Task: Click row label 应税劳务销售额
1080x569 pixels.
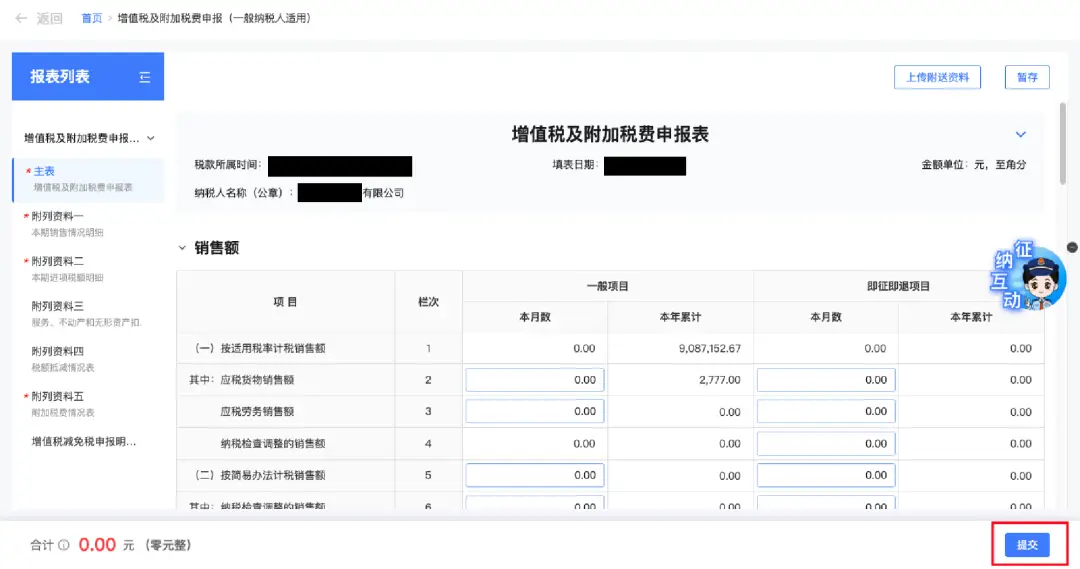Action: point(257,412)
